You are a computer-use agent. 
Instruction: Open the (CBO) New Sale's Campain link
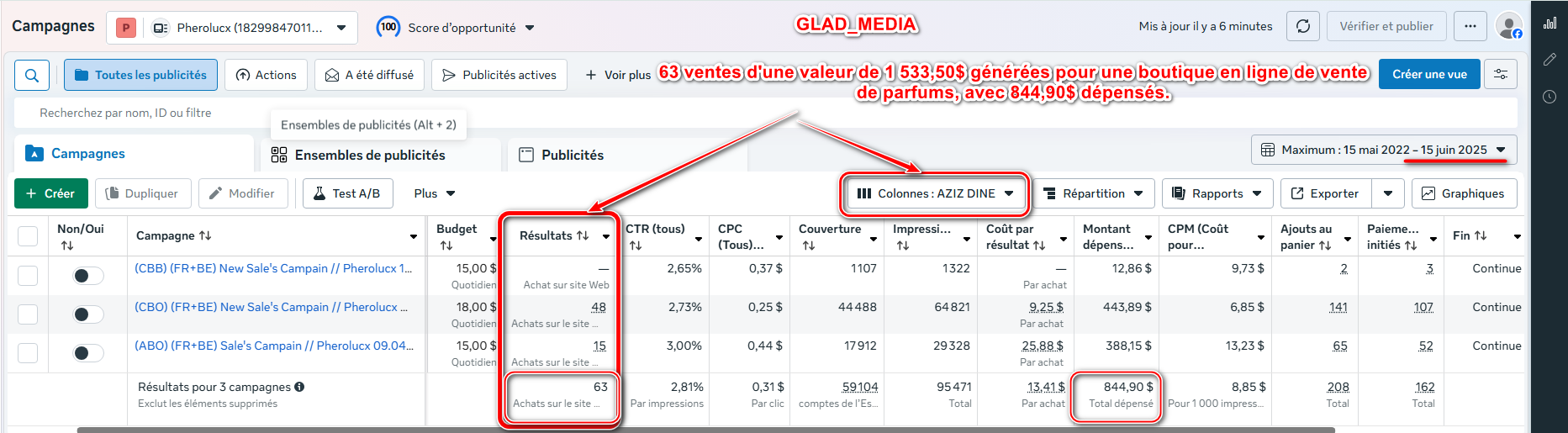[271, 307]
